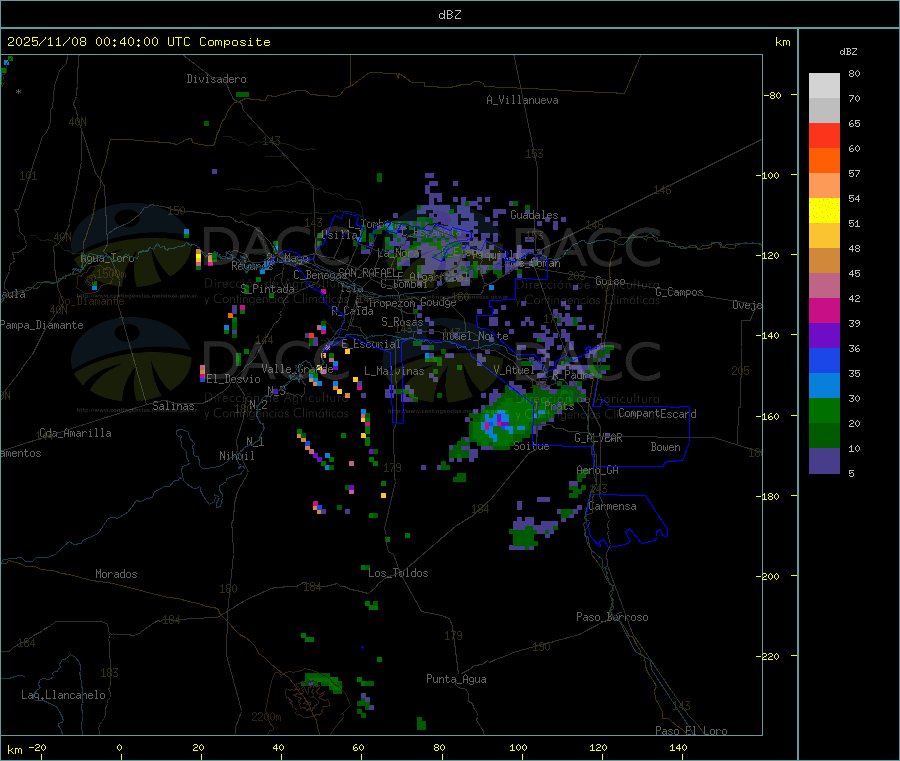Select the dark green 20 dBZ legend swatch
Image resolution: width=900 pixels, height=761 pixels.
(x=824, y=436)
